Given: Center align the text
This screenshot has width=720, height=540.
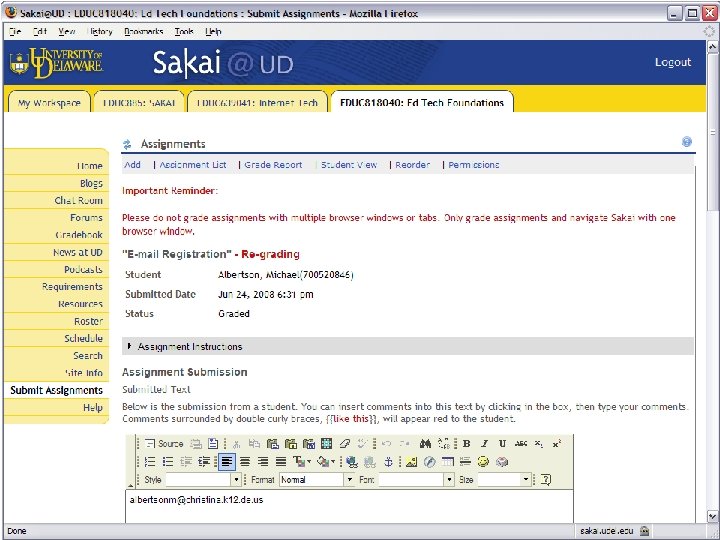Looking at the screenshot, I should click(x=245, y=461).
